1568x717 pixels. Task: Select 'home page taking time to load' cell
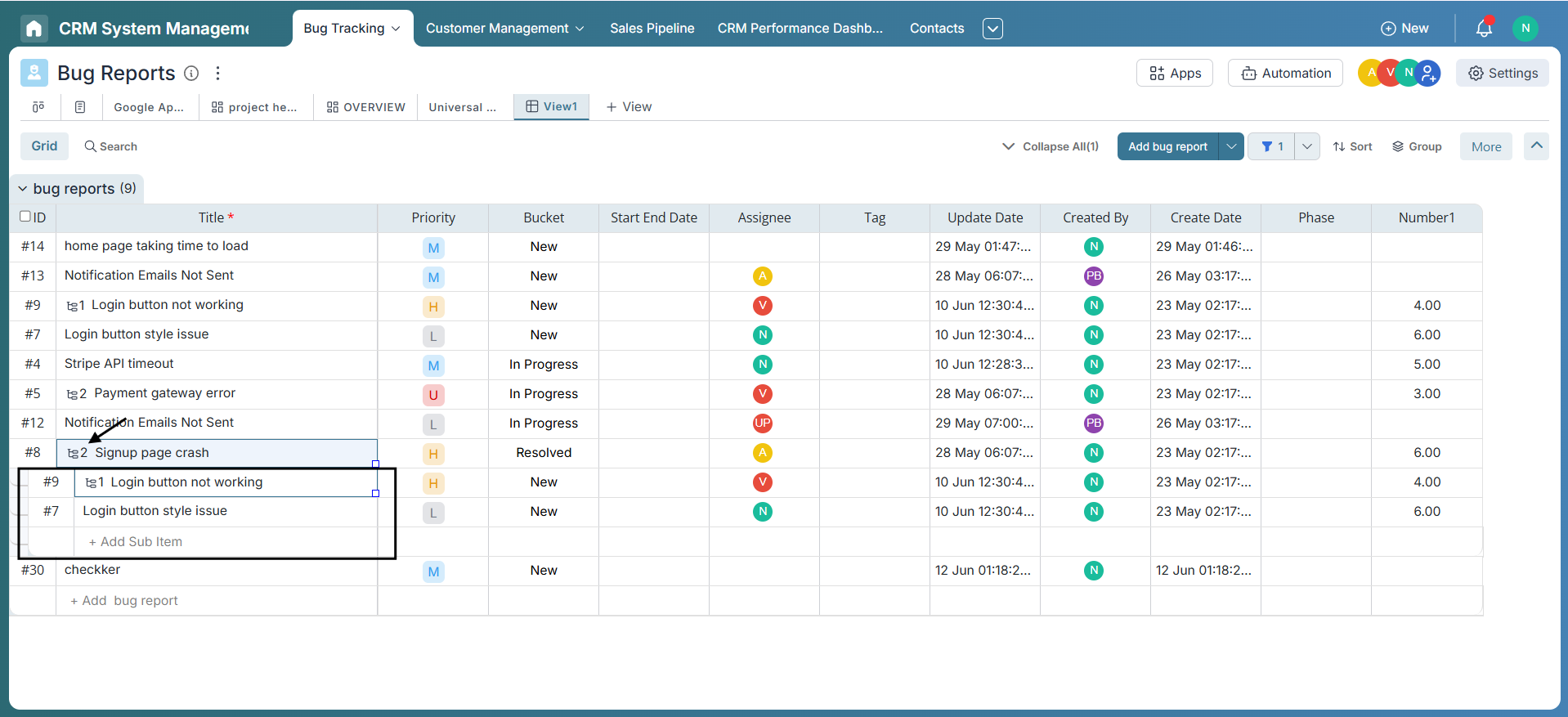pos(217,246)
